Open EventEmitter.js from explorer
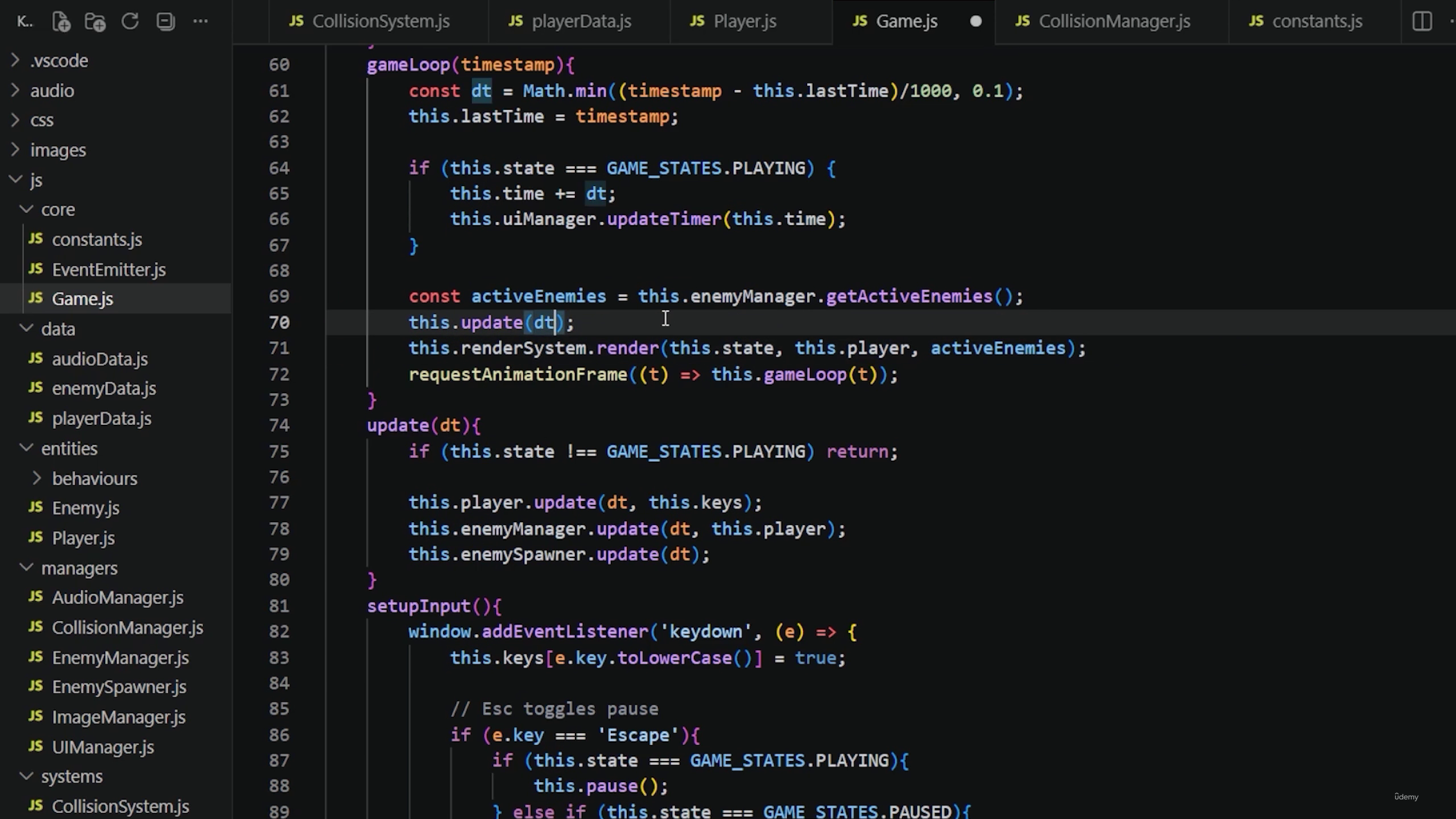 (115, 270)
